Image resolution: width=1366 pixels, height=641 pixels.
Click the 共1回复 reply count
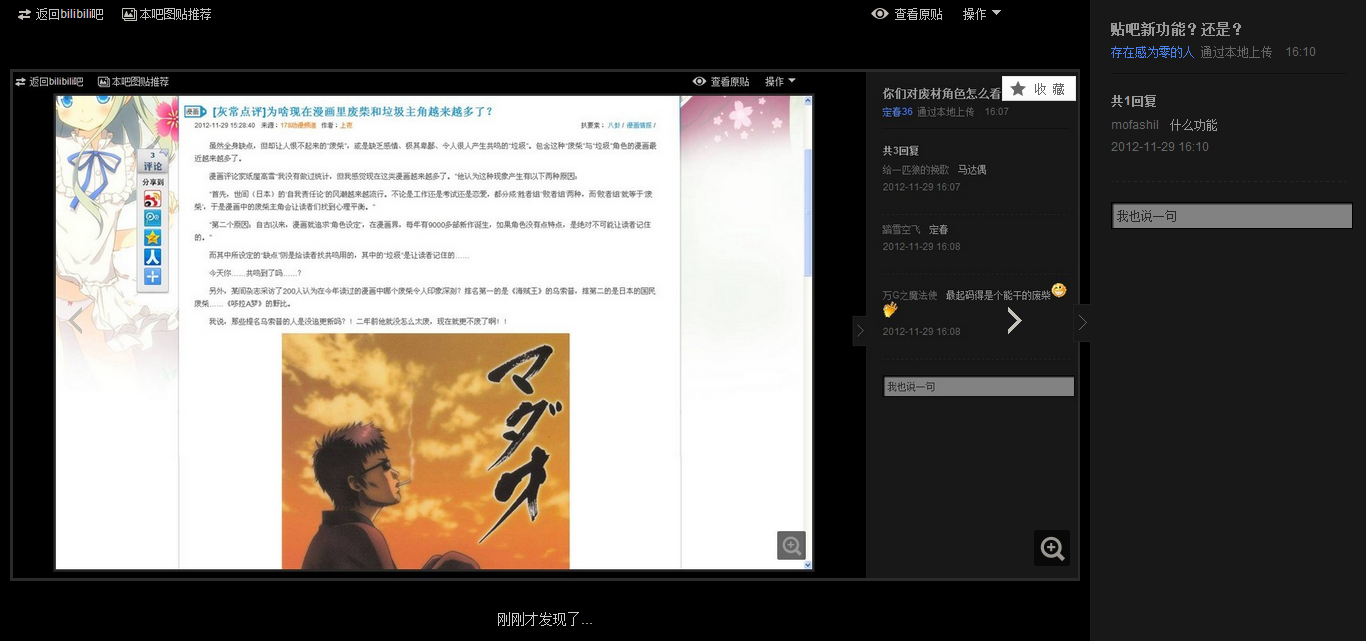pos(1133,101)
